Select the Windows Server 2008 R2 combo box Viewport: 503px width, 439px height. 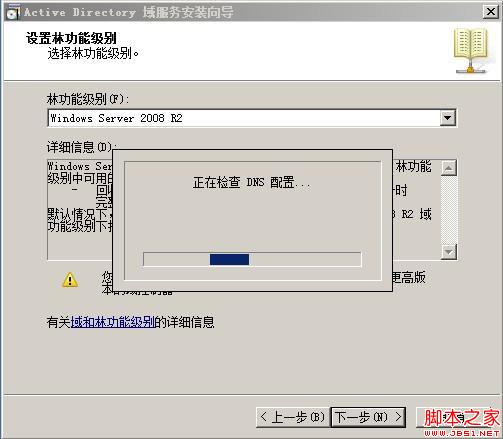click(252, 118)
